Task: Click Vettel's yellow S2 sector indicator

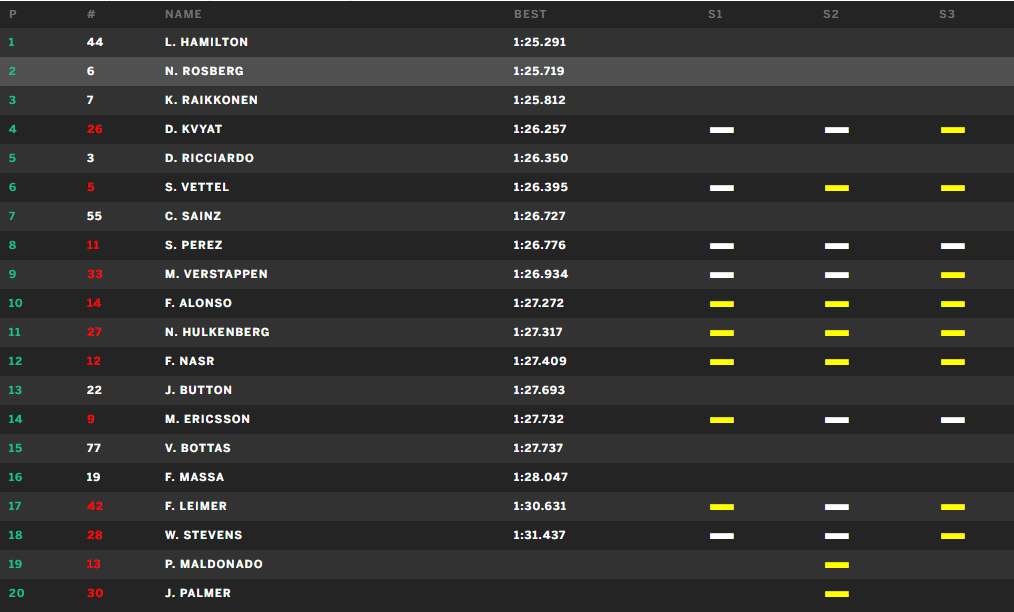Action: pyautogui.click(x=837, y=188)
